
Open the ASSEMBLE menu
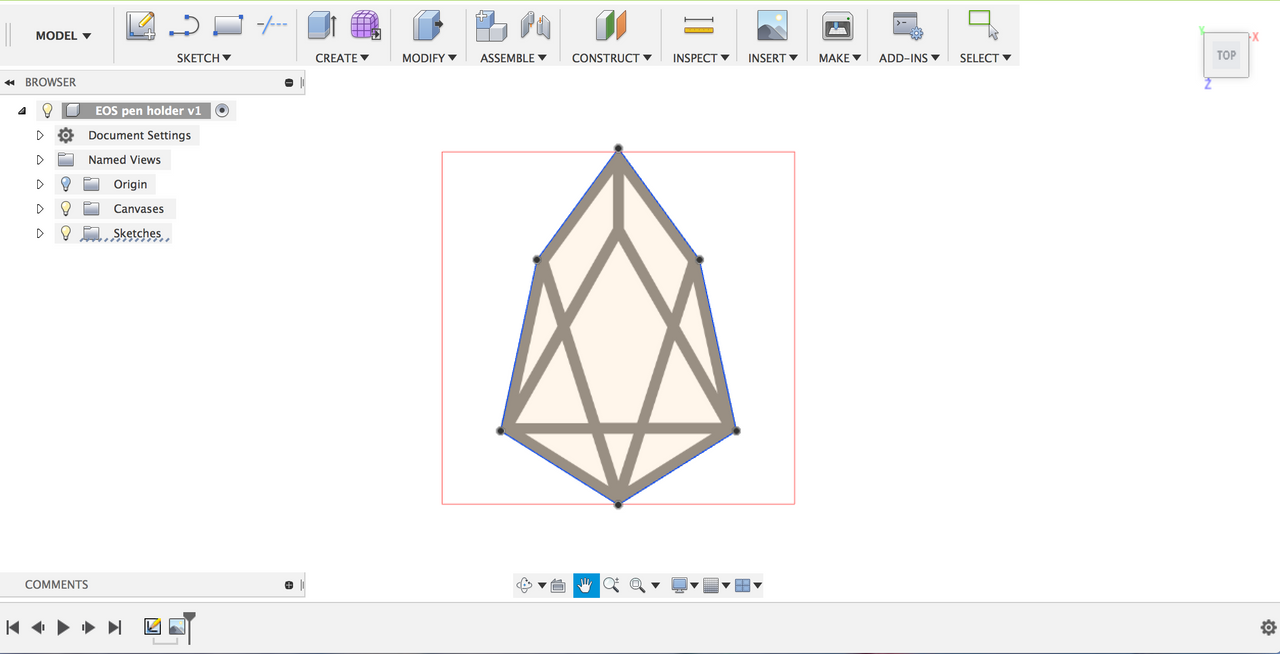pos(514,58)
